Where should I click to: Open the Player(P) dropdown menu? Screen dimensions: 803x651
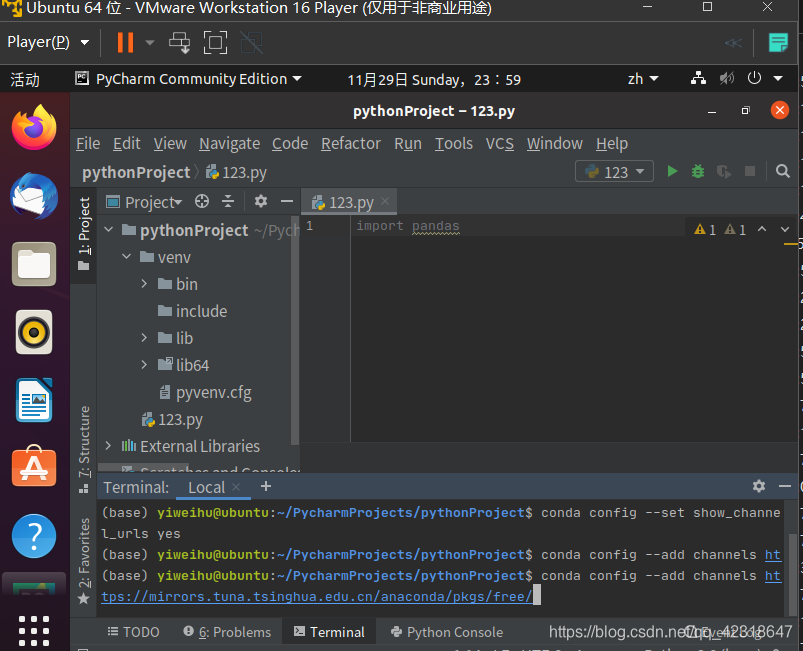48,42
